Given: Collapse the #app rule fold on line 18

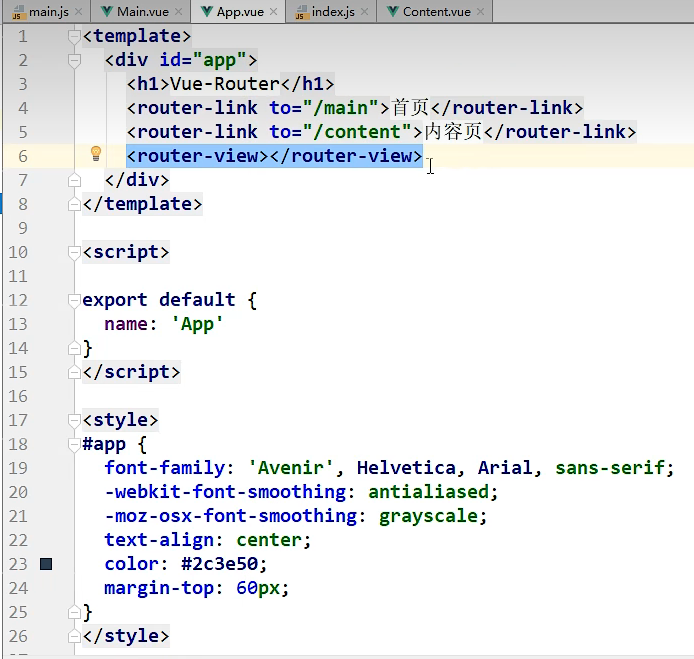Looking at the screenshot, I should point(74,444).
